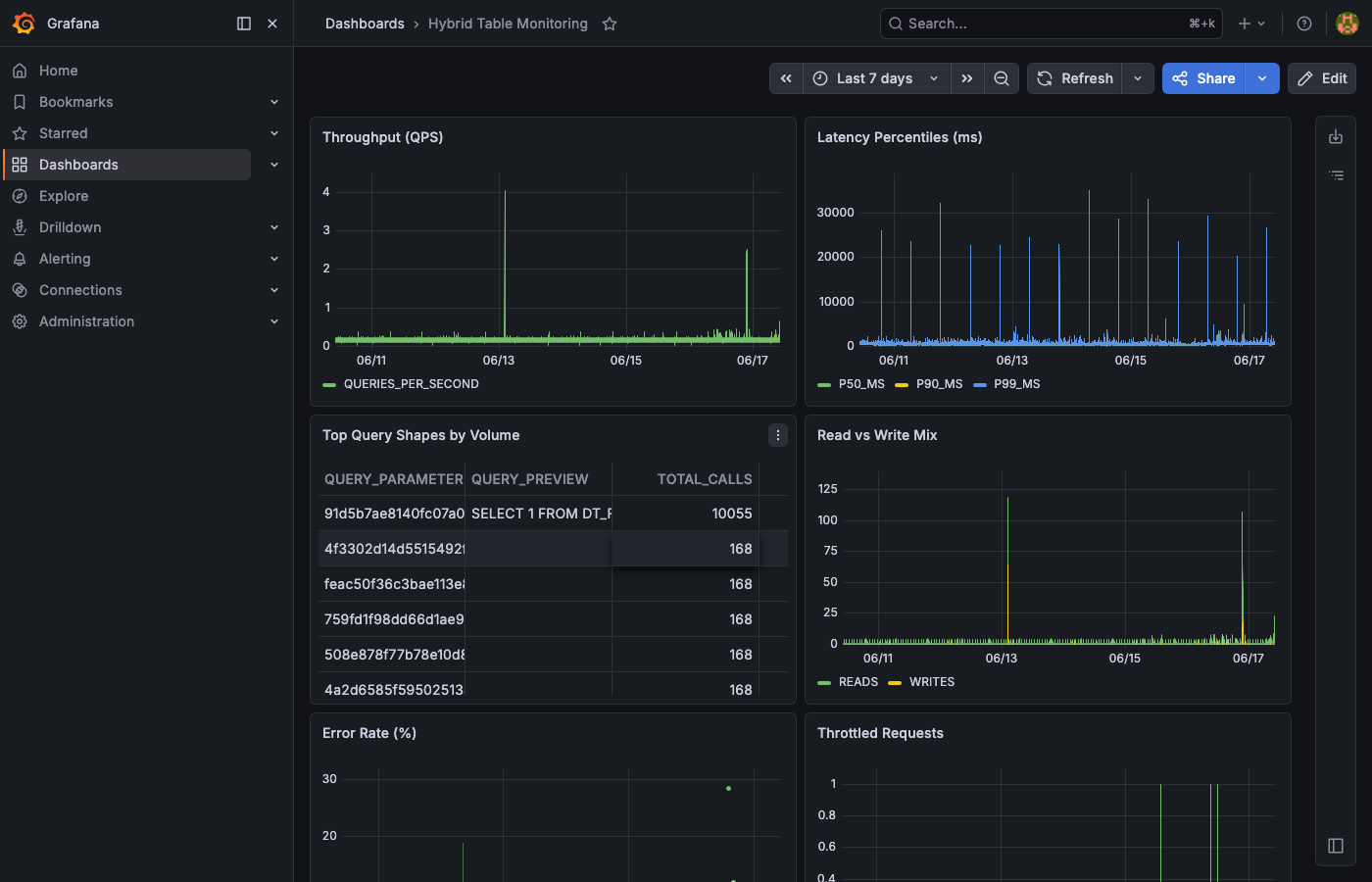Click the Read vs Write Mix panel title
Image resolution: width=1372 pixels, height=882 pixels.
[877, 435]
